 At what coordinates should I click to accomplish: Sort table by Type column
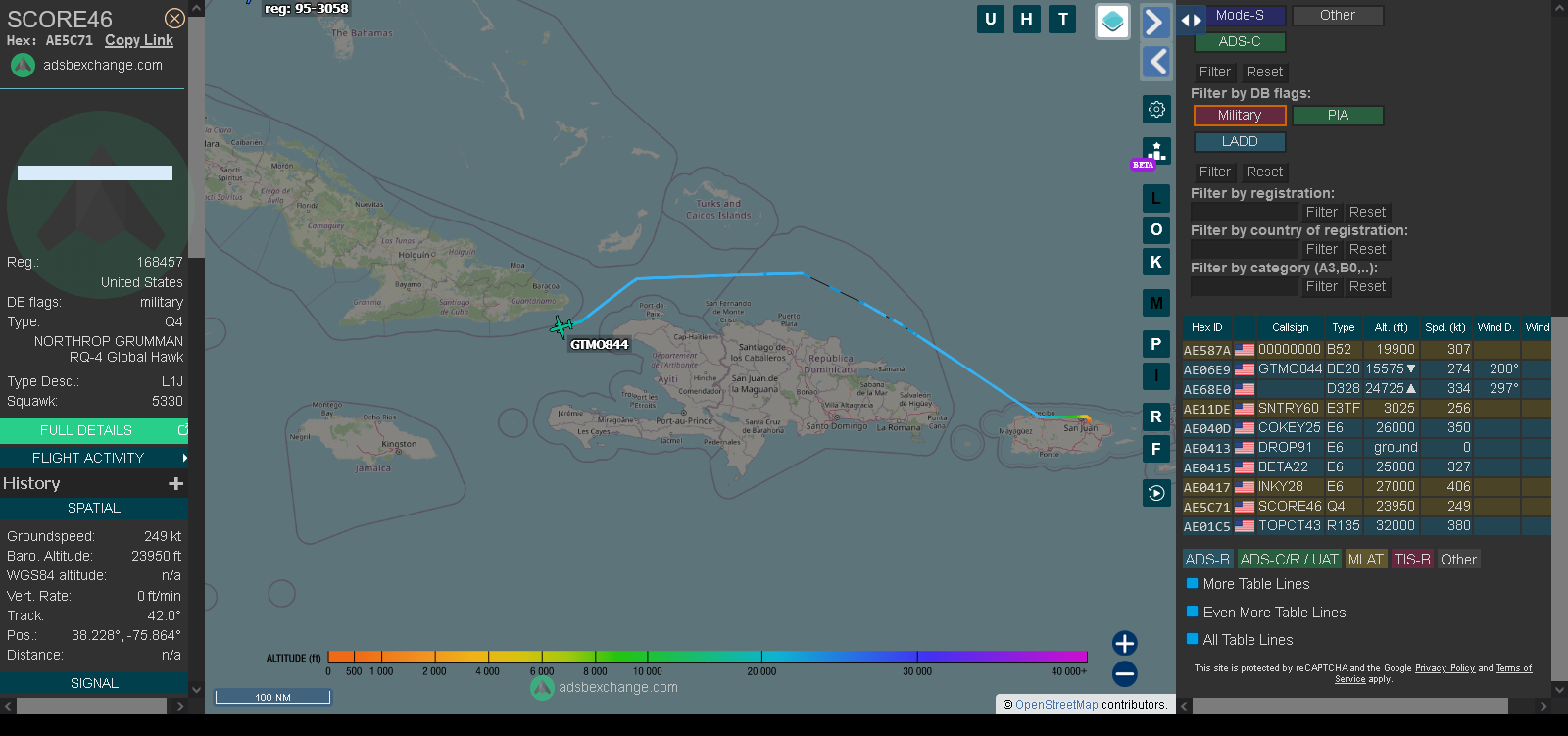click(1344, 327)
